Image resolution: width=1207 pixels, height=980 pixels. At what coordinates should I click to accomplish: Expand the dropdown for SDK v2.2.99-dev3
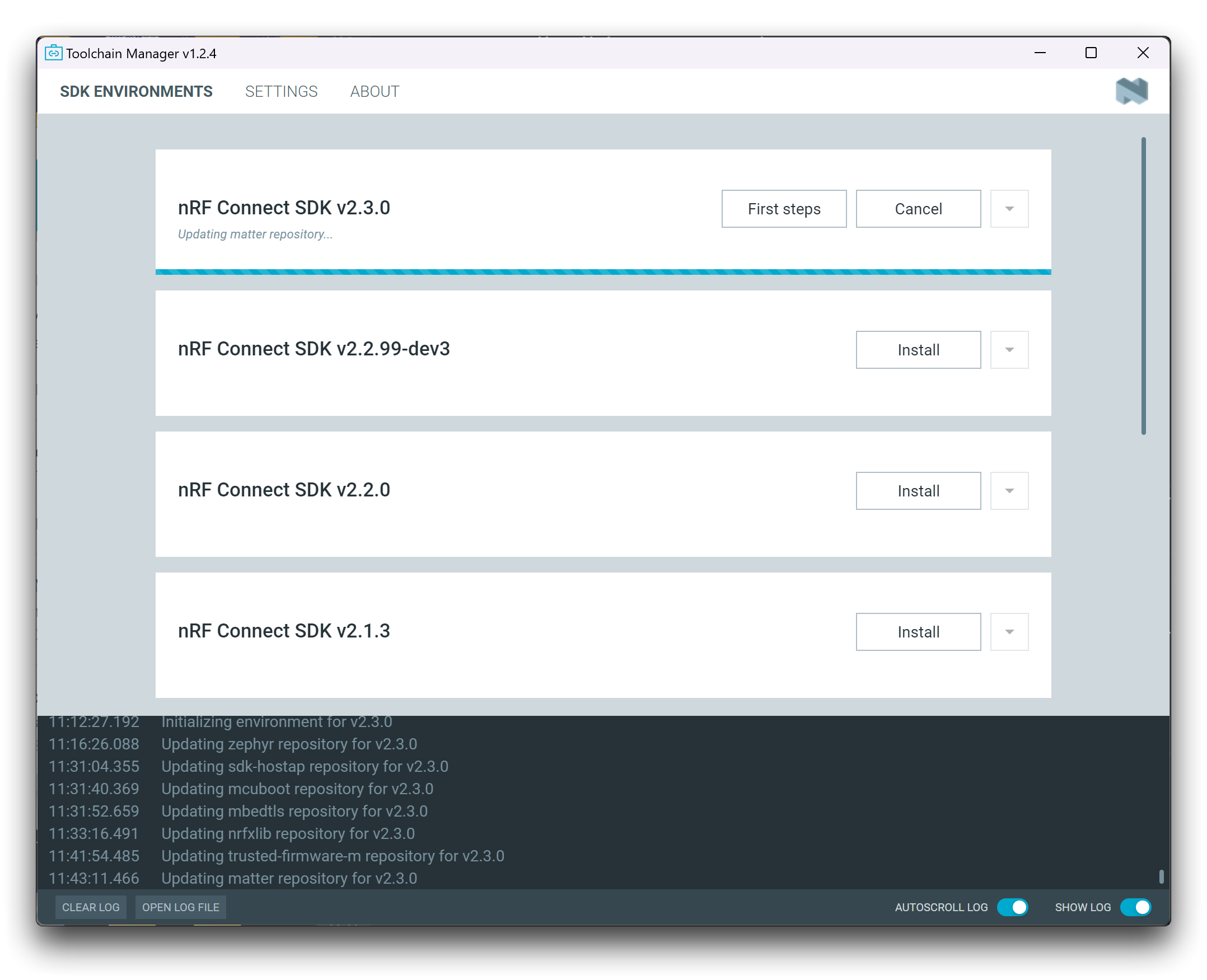click(1009, 350)
